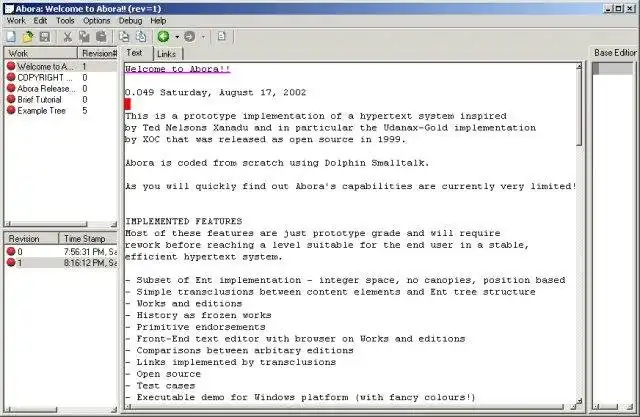Click the '7:56:31 PM' time stamp
The height and width of the screenshot is (417, 640).
pos(90,251)
